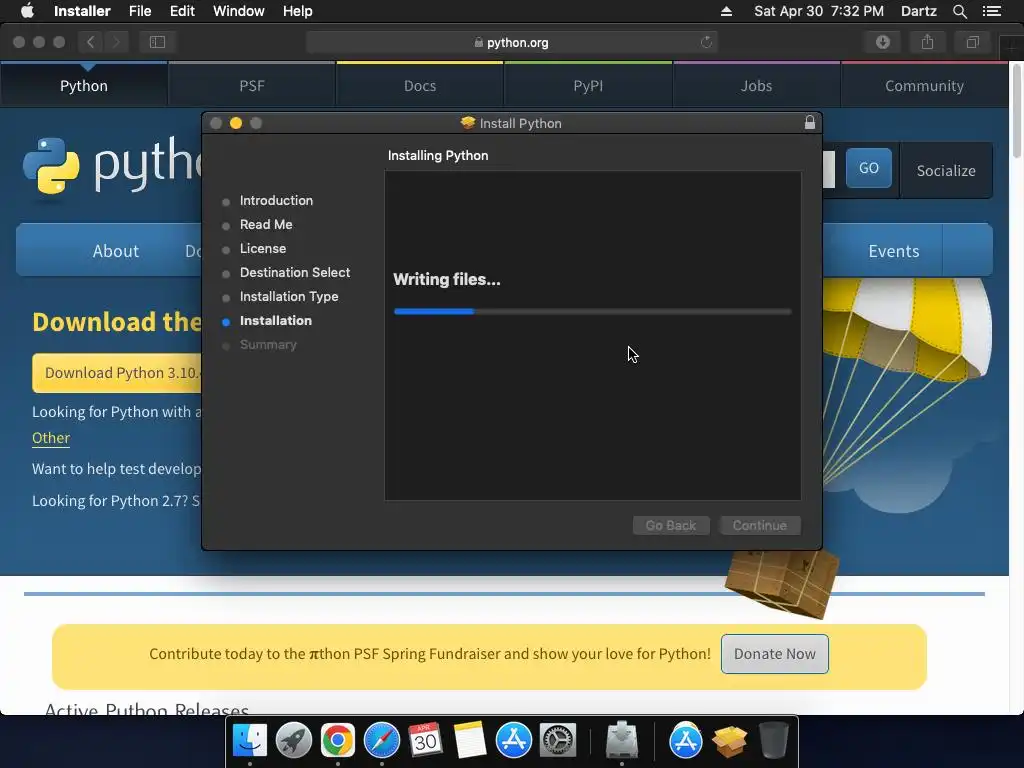The width and height of the screenshot is (1024, 768).
Task: Open Spotlight search magnifier
Action: (x=959, y=11)
